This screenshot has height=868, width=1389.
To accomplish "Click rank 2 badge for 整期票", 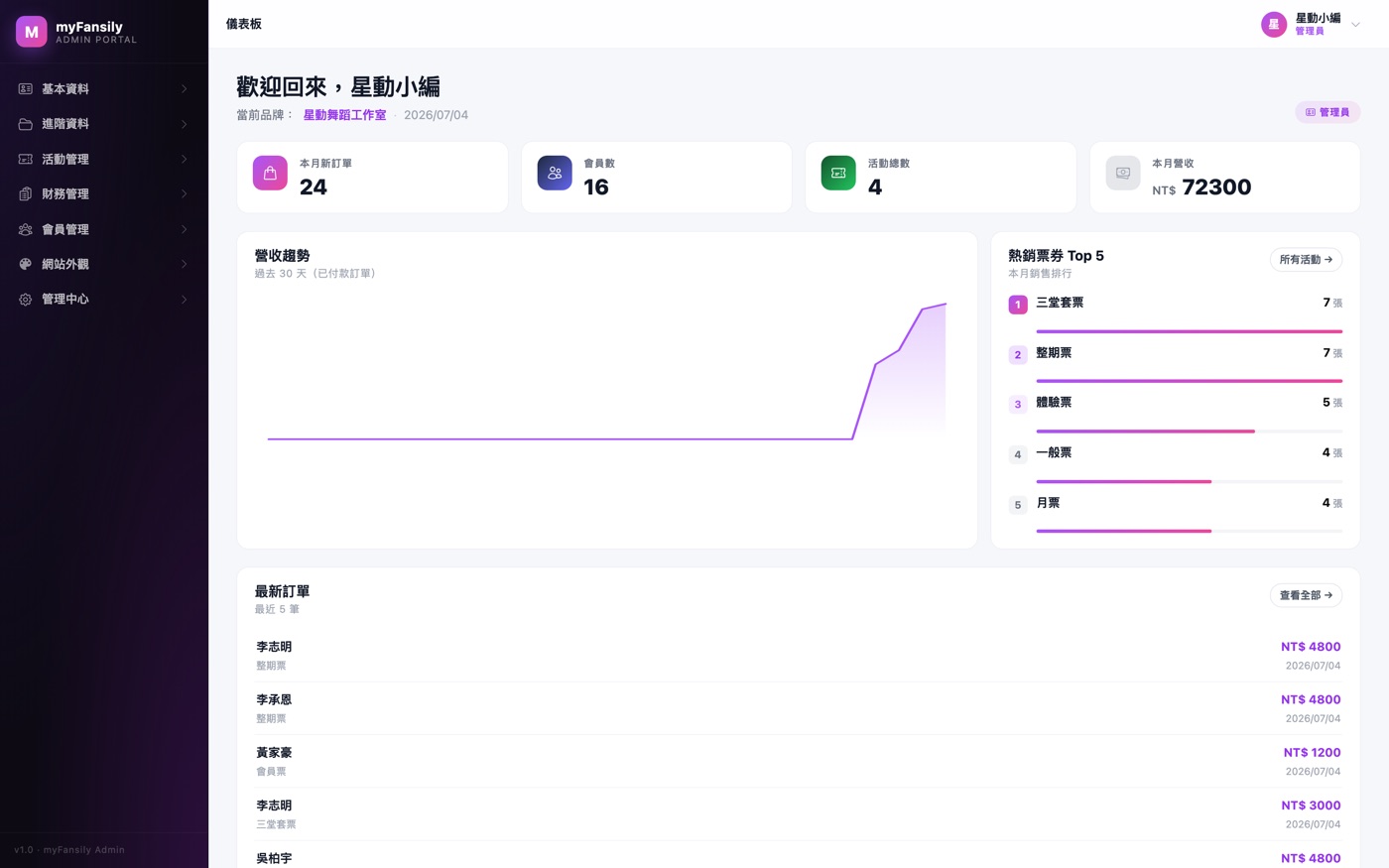I will point(1018,355).
